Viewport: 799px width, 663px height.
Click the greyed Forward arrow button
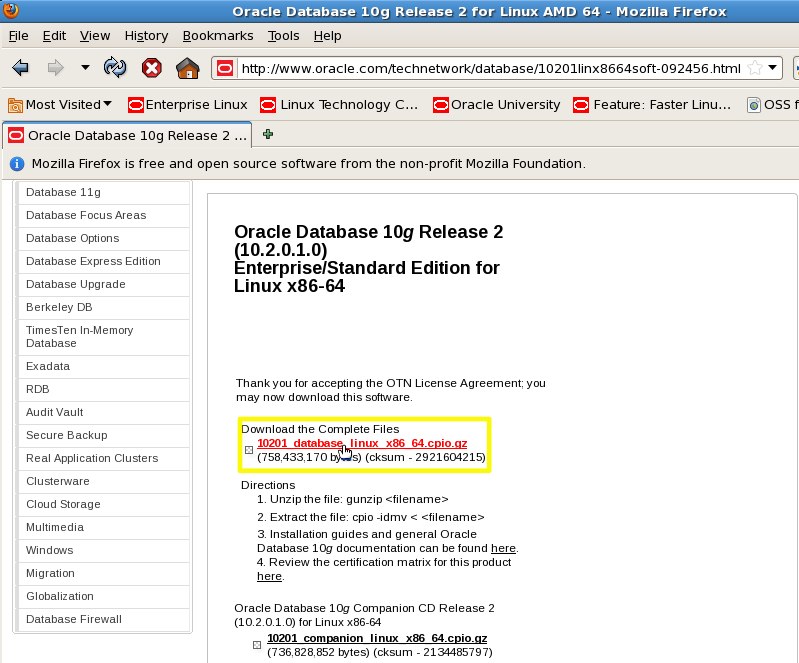coord(55,68)
